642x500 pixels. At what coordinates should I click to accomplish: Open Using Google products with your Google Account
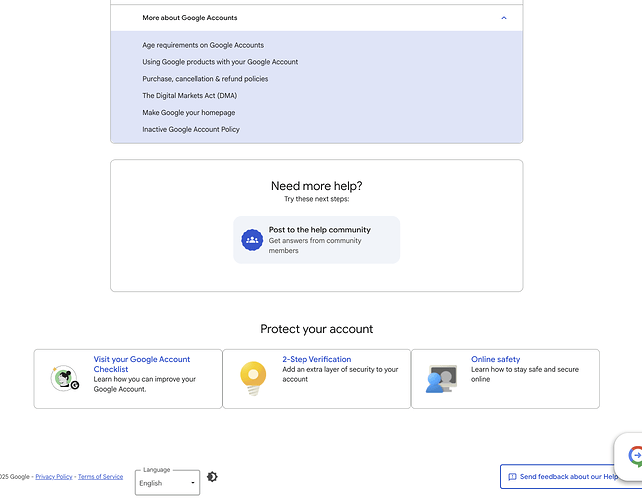click(x=220, y=62)
